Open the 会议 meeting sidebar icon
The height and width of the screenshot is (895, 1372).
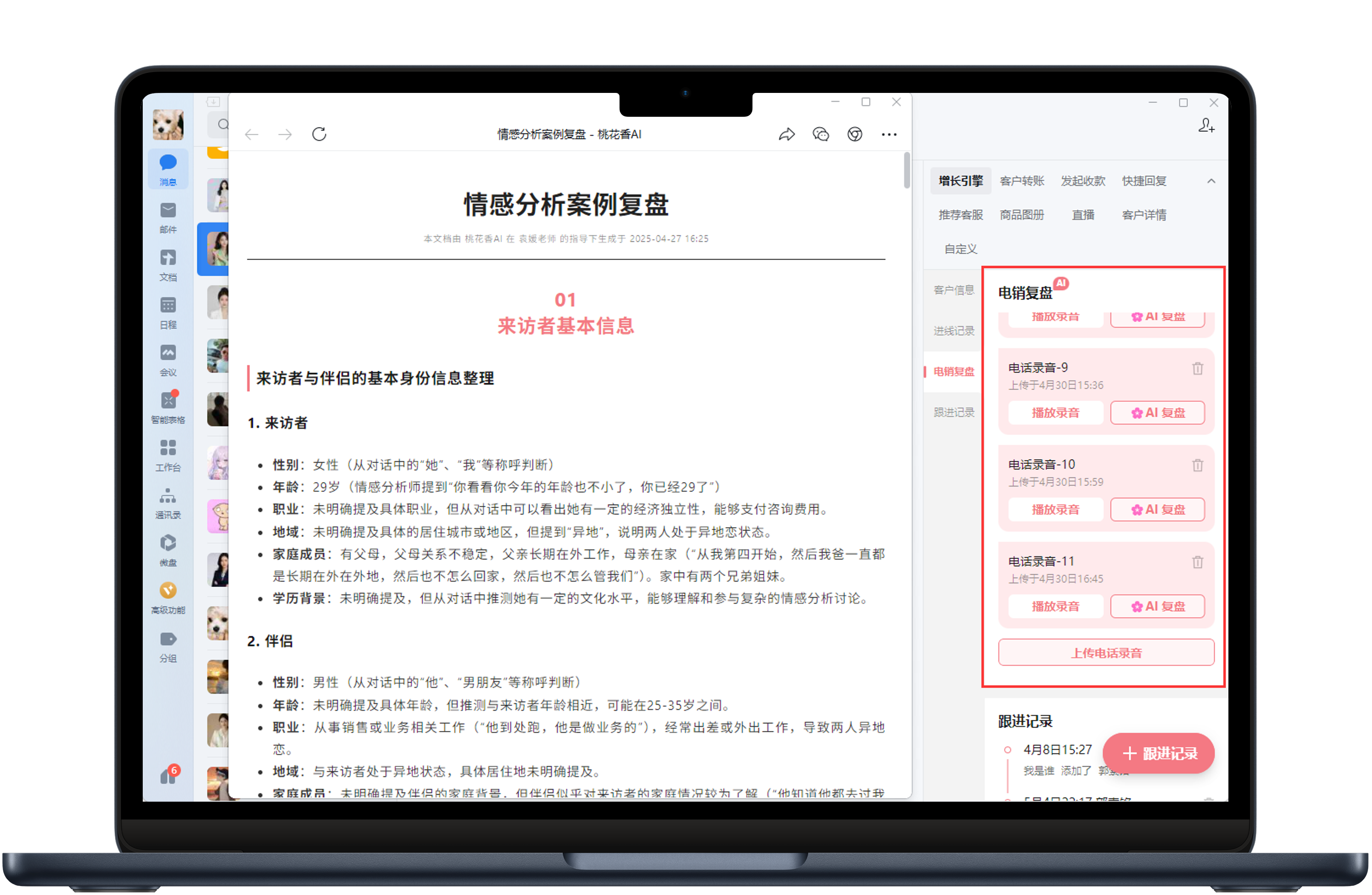click(168, 360)
